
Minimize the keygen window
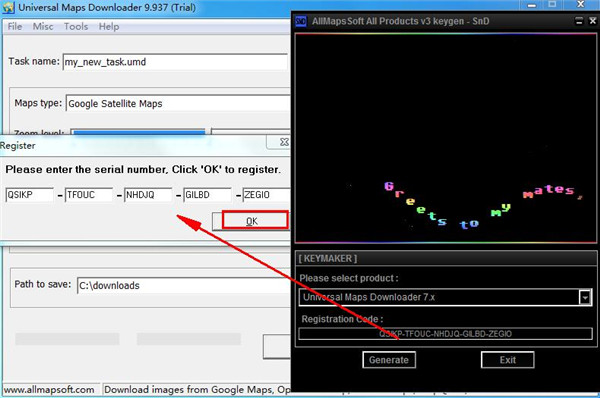(x=579, y=21)
